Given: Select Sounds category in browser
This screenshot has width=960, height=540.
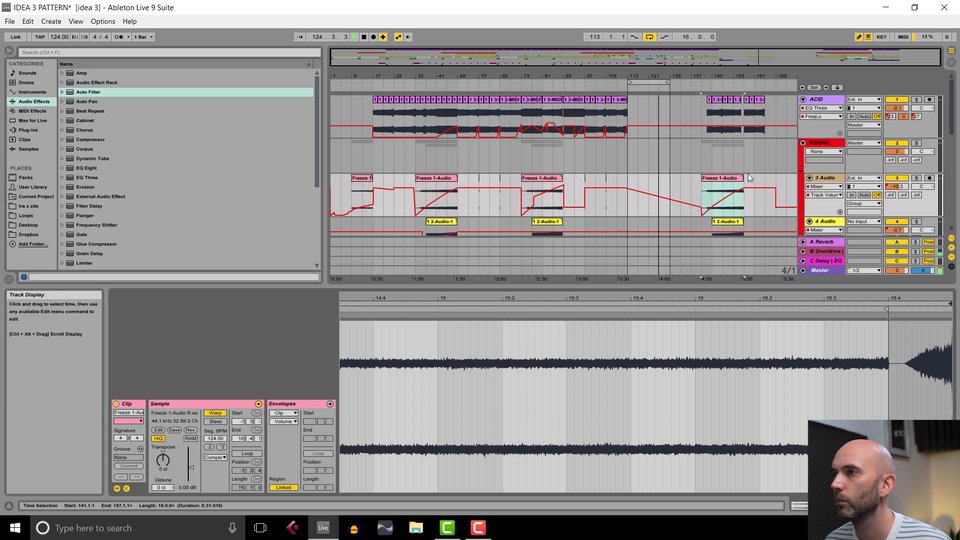Looking at the screenshot, I should click(x=28, y=73).
